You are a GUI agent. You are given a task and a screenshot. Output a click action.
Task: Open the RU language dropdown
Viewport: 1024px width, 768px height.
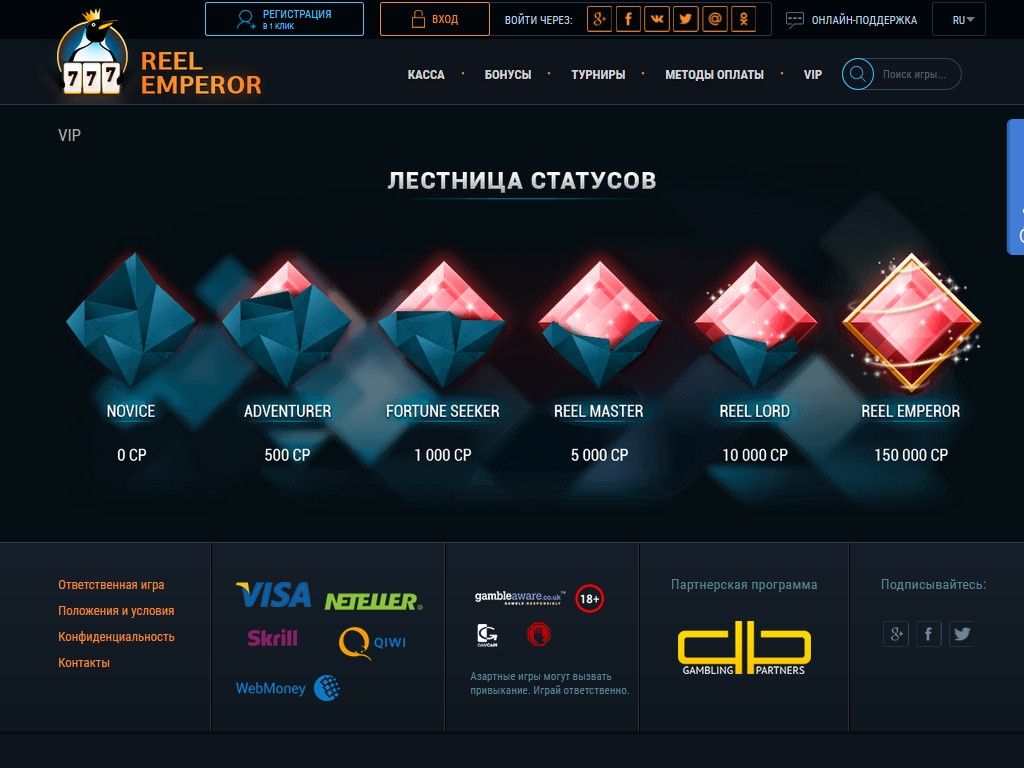959,20
